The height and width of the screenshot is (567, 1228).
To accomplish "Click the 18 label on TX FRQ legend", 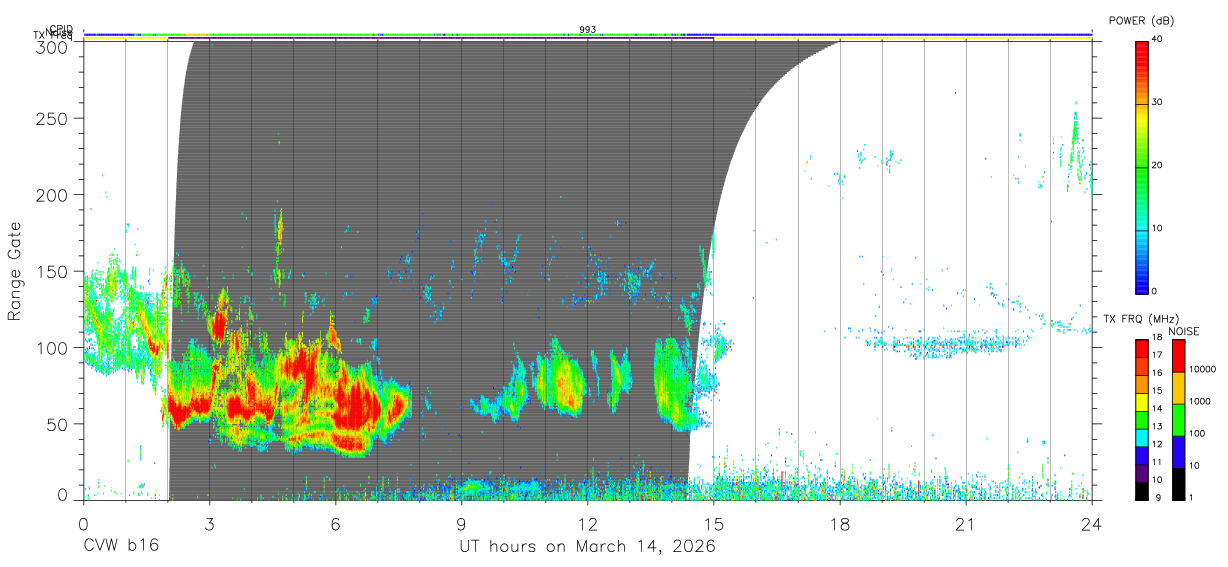I will click(1156, 338).
